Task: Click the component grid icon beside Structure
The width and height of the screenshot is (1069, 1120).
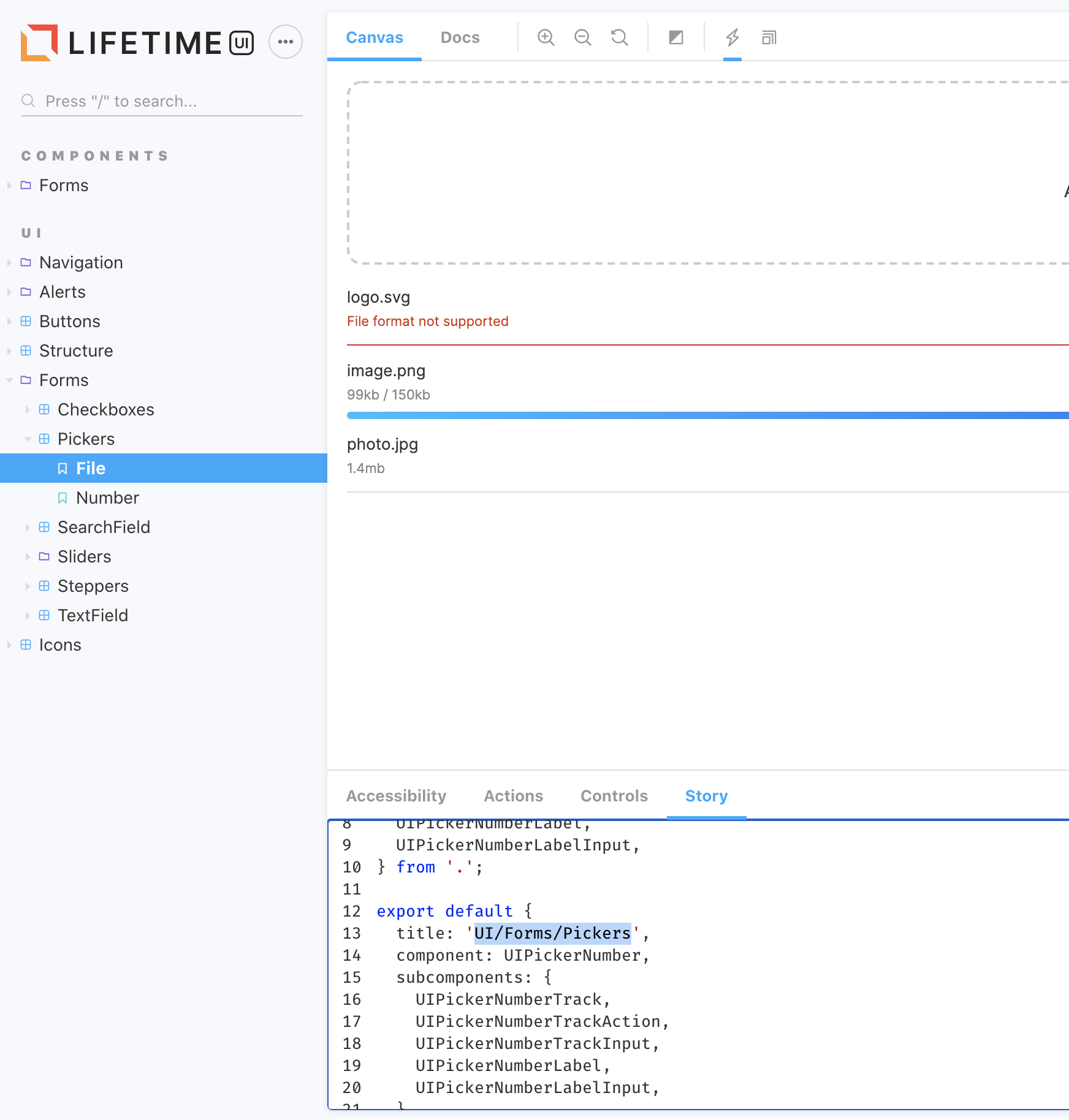Action: (26, 350)
